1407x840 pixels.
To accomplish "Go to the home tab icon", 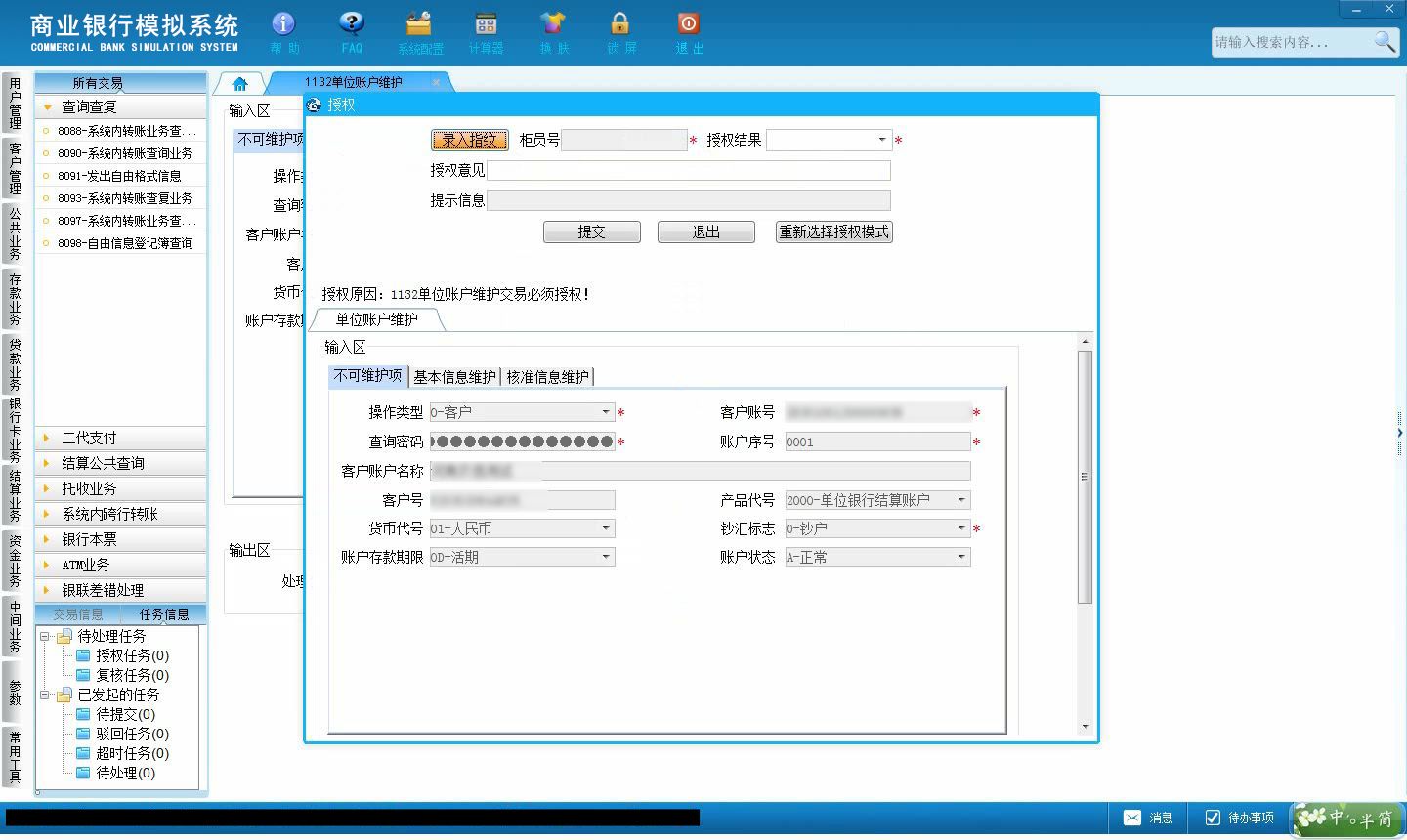I will [240, 83].
